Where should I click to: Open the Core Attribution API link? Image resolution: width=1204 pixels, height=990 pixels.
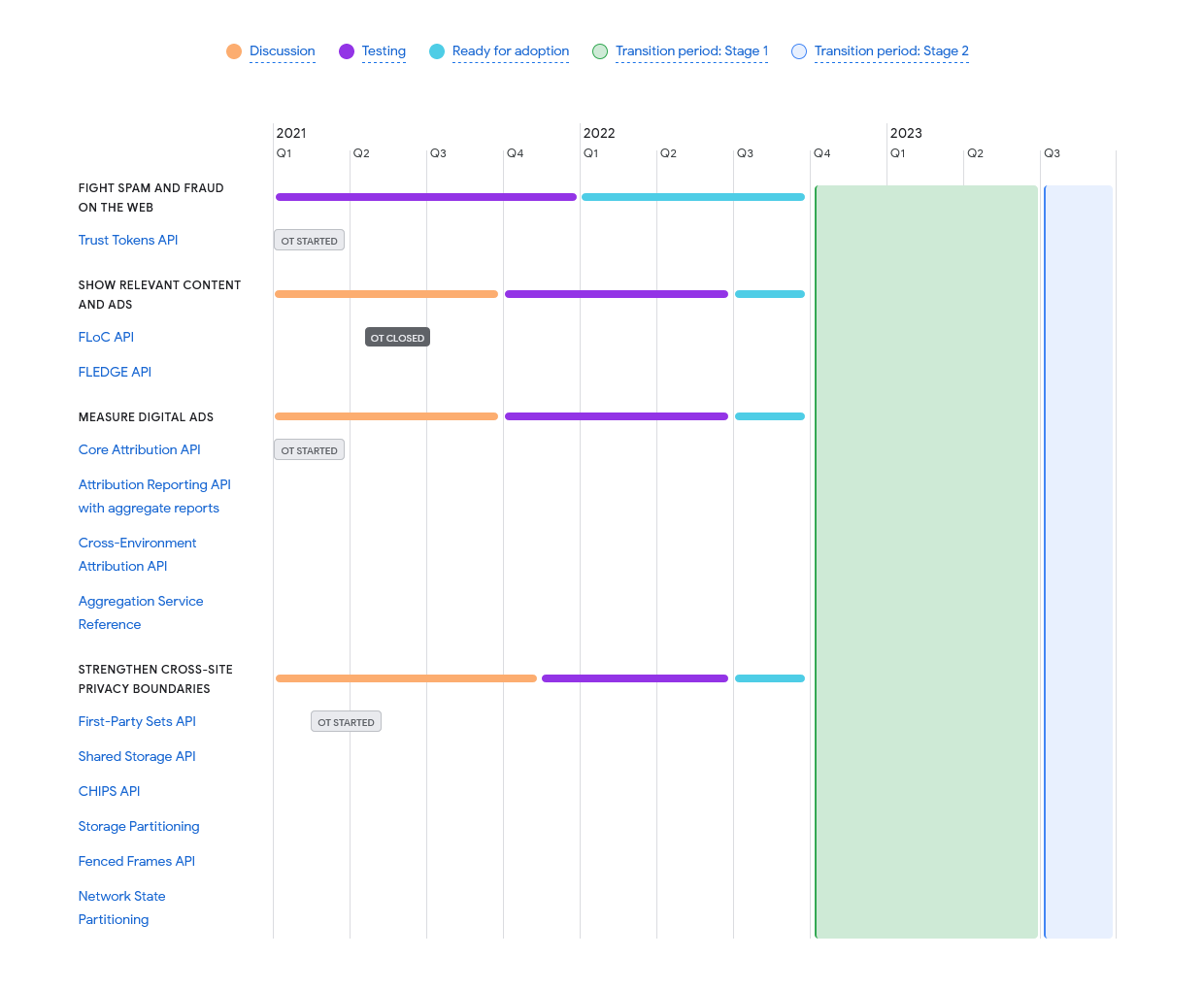click(139, 449)
